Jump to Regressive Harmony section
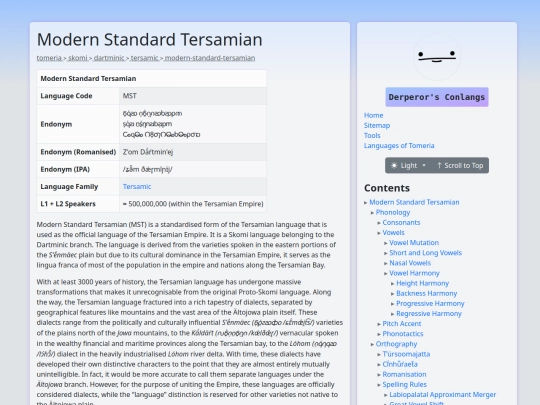Image resolution: width=540 pixels, height=405 pixels. (x=429, y=314)
